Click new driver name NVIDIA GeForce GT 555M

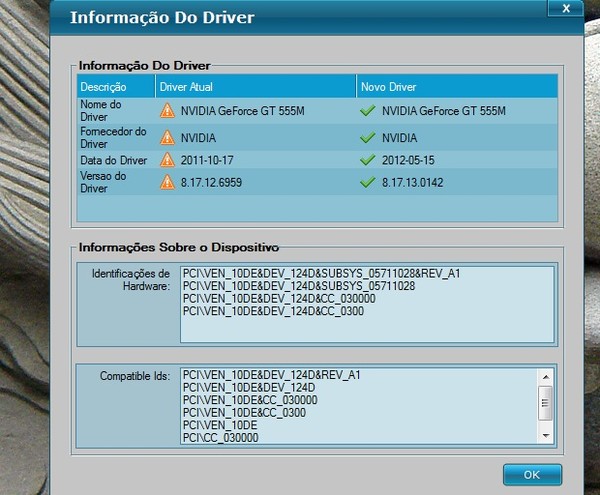point(444,111)
